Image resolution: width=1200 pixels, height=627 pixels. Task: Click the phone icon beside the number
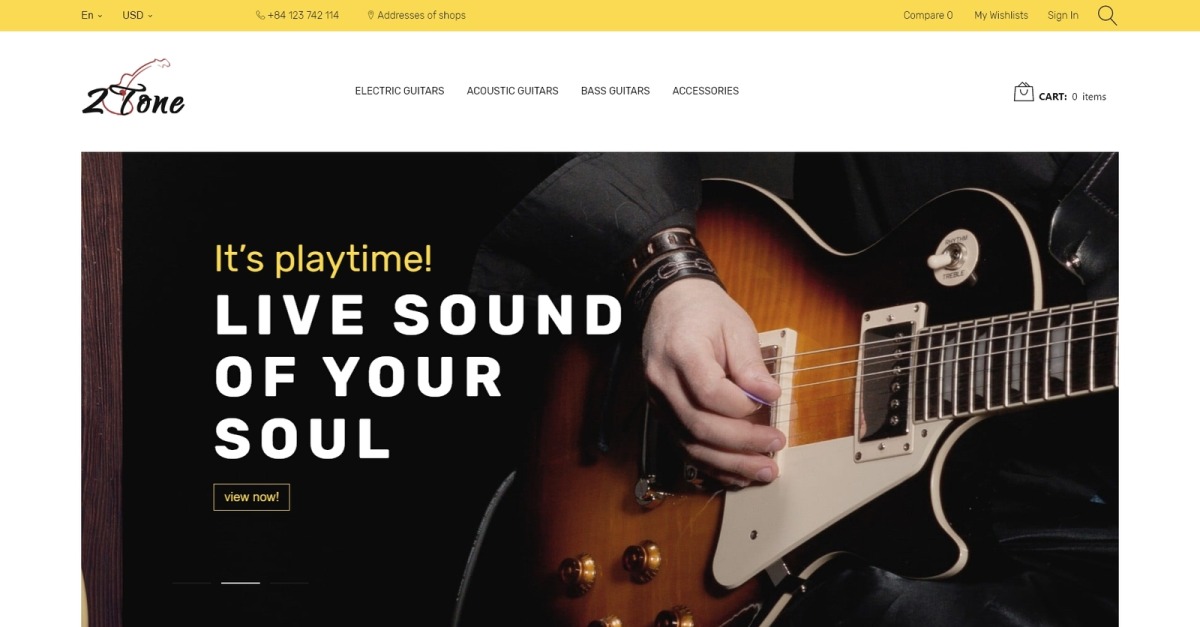[x=260, y=15]
